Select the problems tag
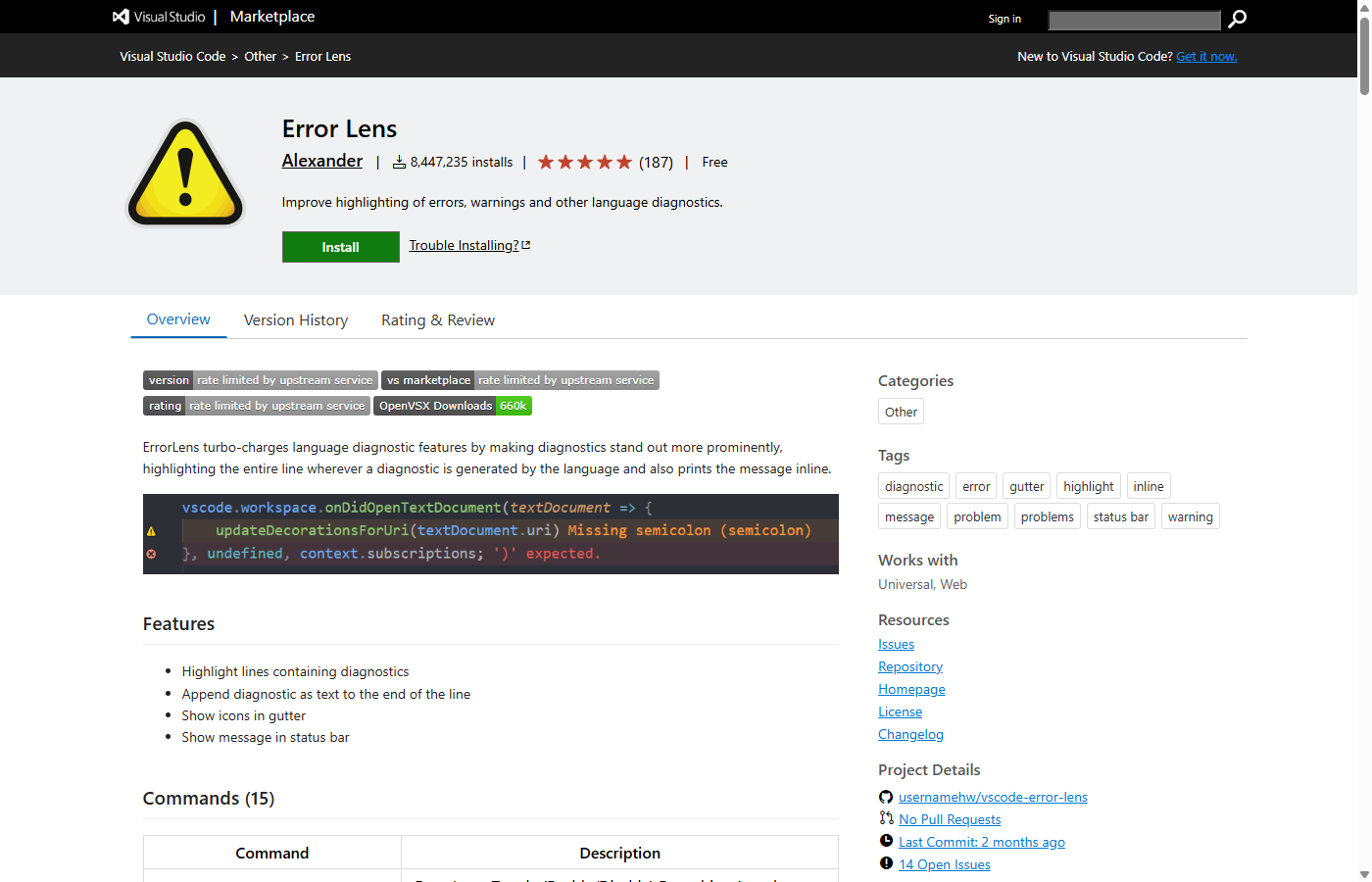1372x882 pixels. pyautogui.click(x=1047, y=516)
